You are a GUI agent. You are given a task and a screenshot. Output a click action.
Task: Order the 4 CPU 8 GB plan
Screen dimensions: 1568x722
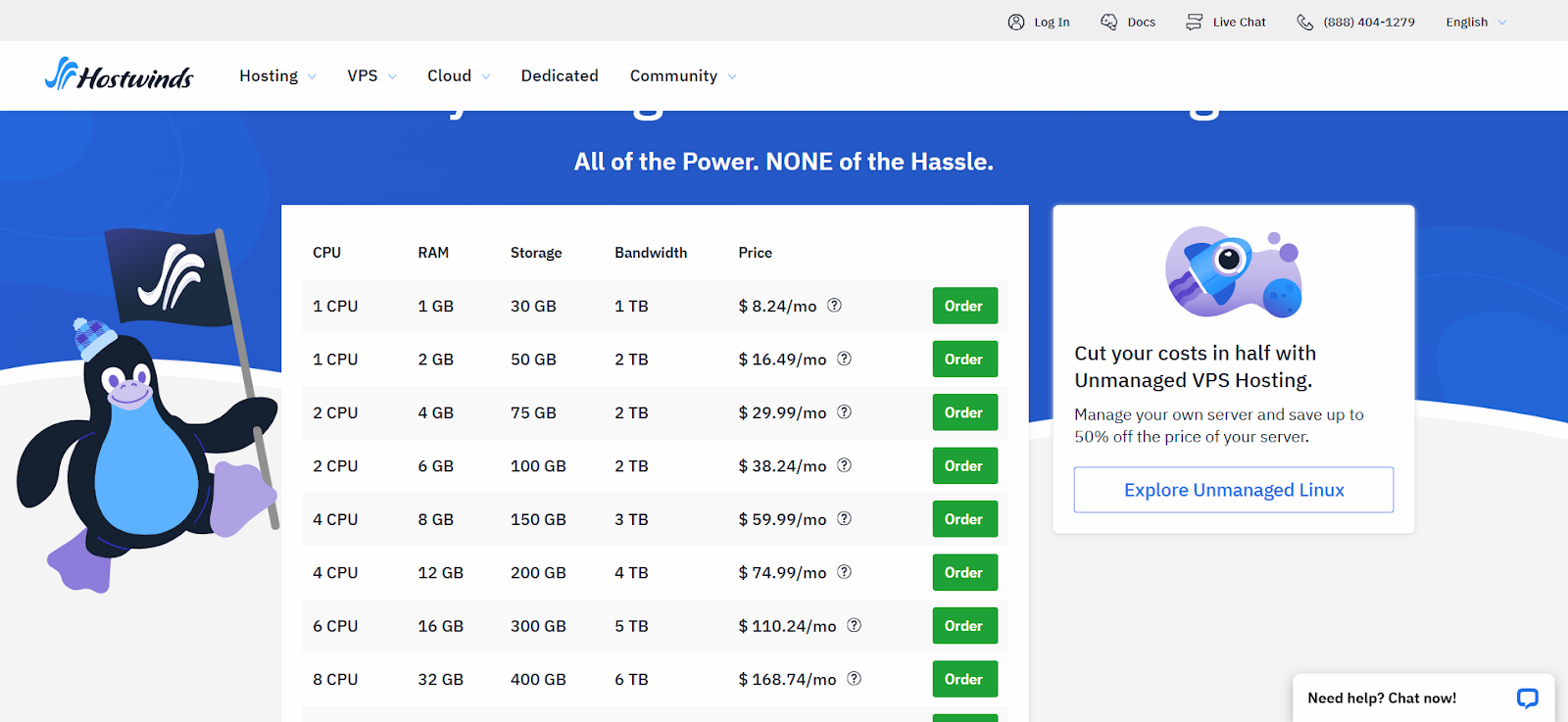pyautogui.click(x=964, y=519)
